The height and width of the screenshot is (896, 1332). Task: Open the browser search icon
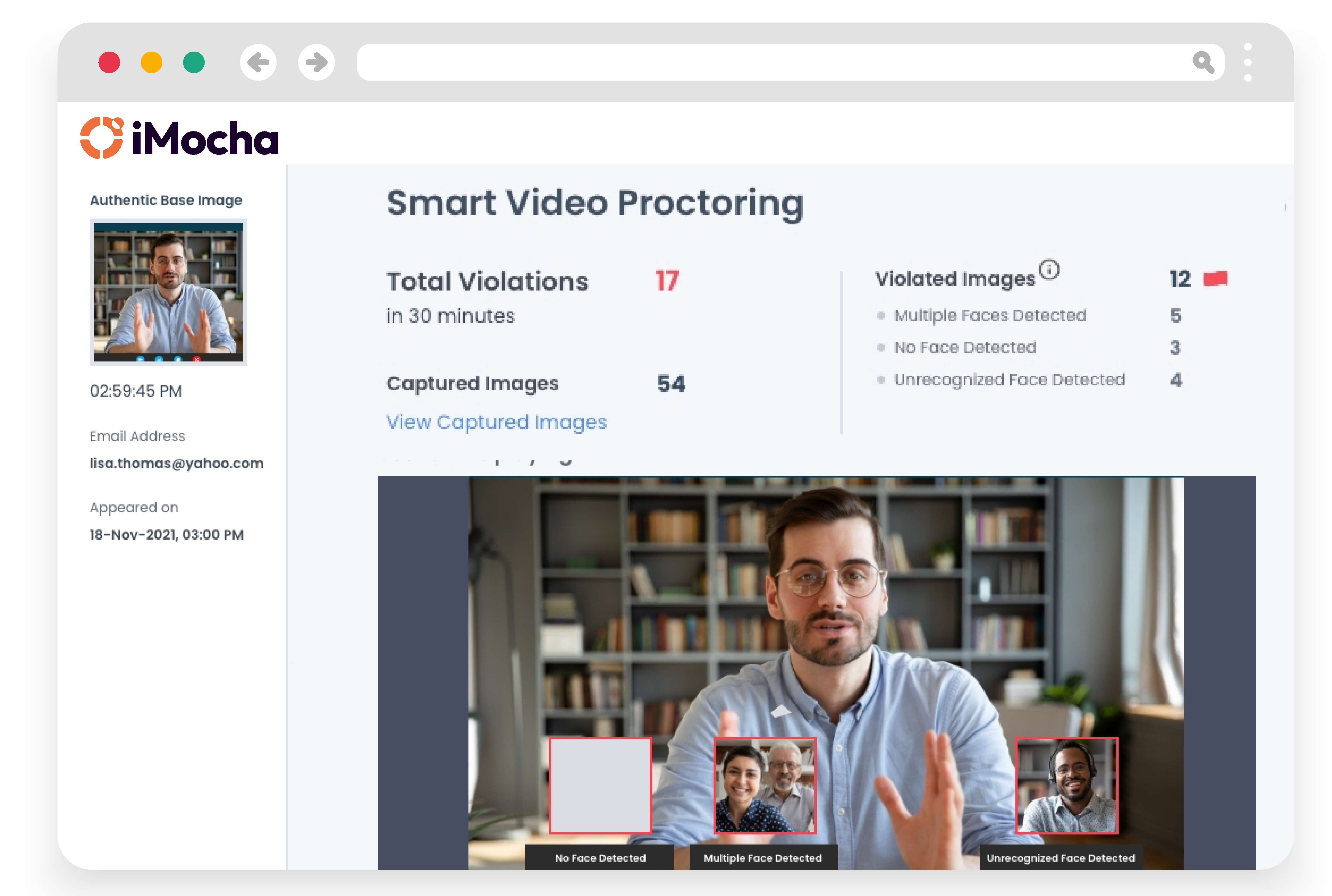click(x=1204, y=63)
